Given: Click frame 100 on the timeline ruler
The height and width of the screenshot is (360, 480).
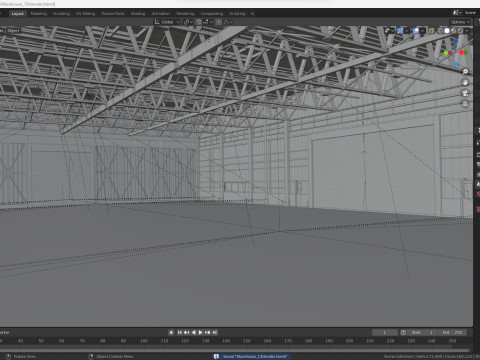Looking at the screenshot, I should coord(144,341).
